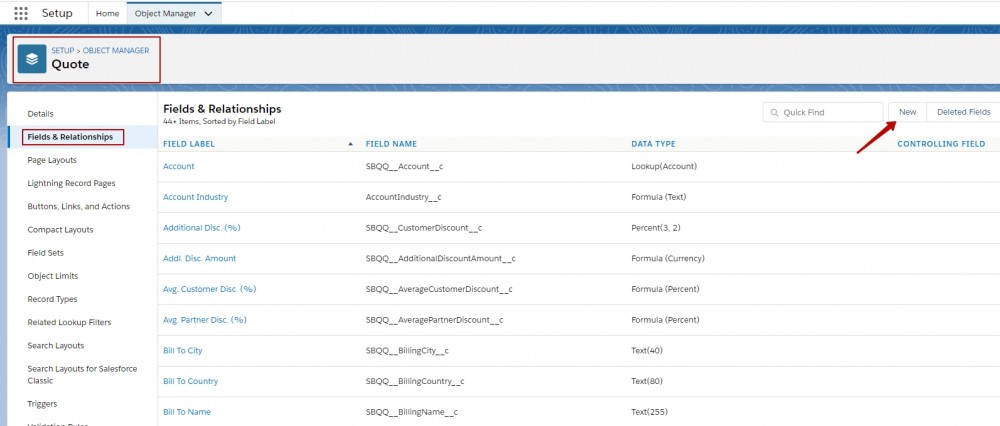Open the Addl. Disc. Amount field
The height and width of the screenshot is (426, 1000).
pos(200,258)
